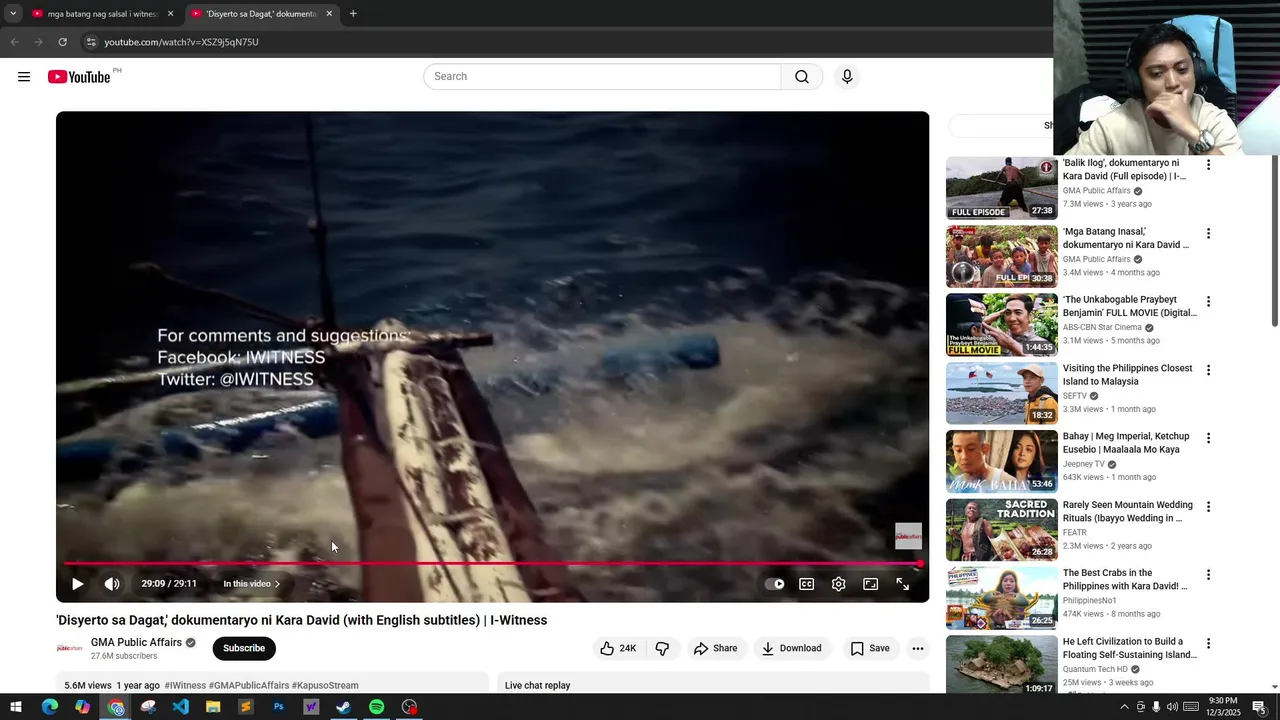Open Sublime Text from the taskbar
Viewport: 1280px width, 720px height.
pos(246,707)
